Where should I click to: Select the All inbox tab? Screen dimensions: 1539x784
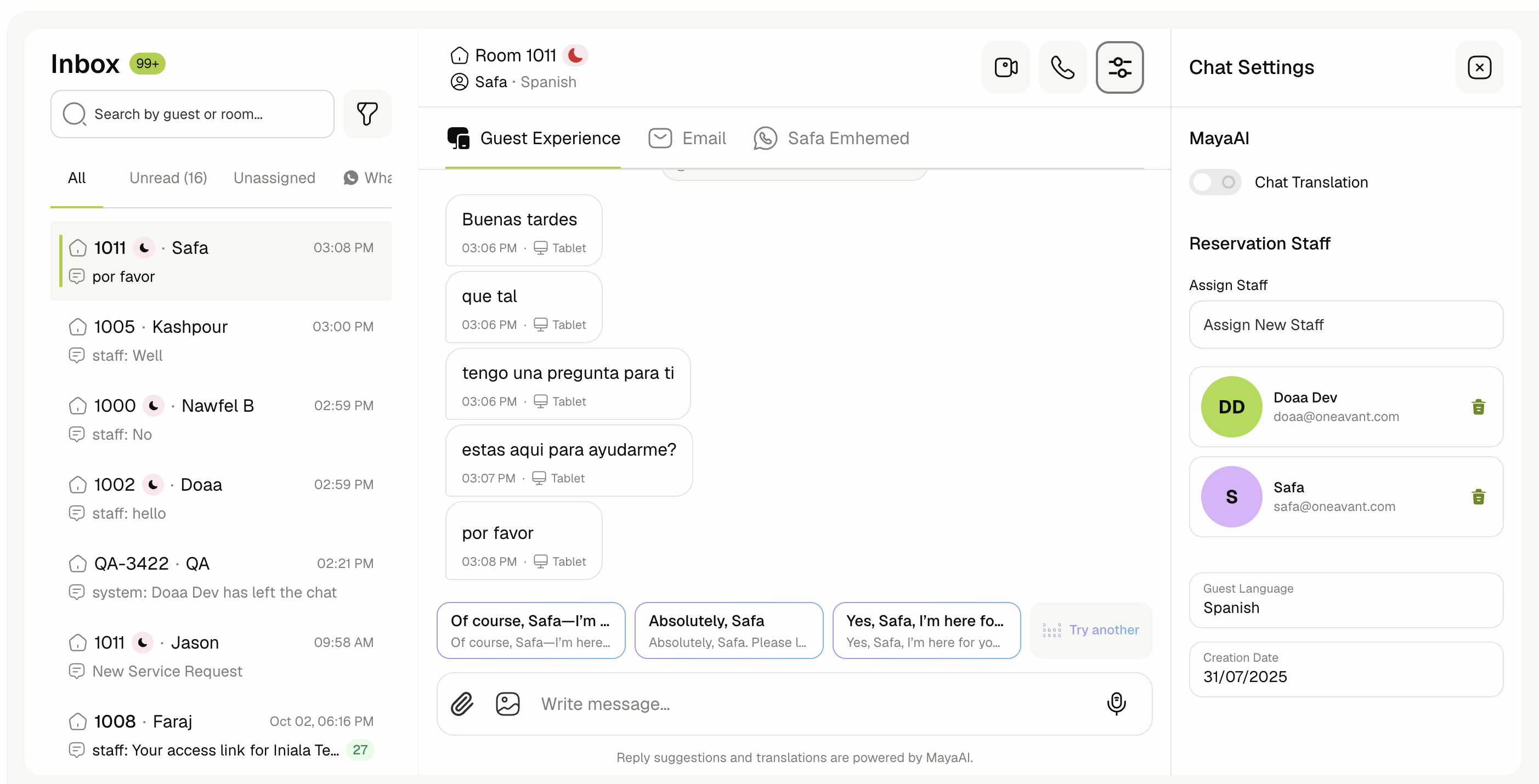coord(76,178)
